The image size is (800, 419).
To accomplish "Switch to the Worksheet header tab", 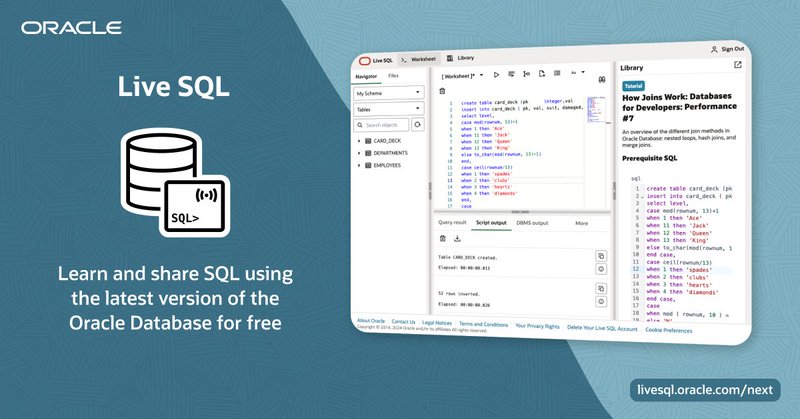I will (418, 59).
